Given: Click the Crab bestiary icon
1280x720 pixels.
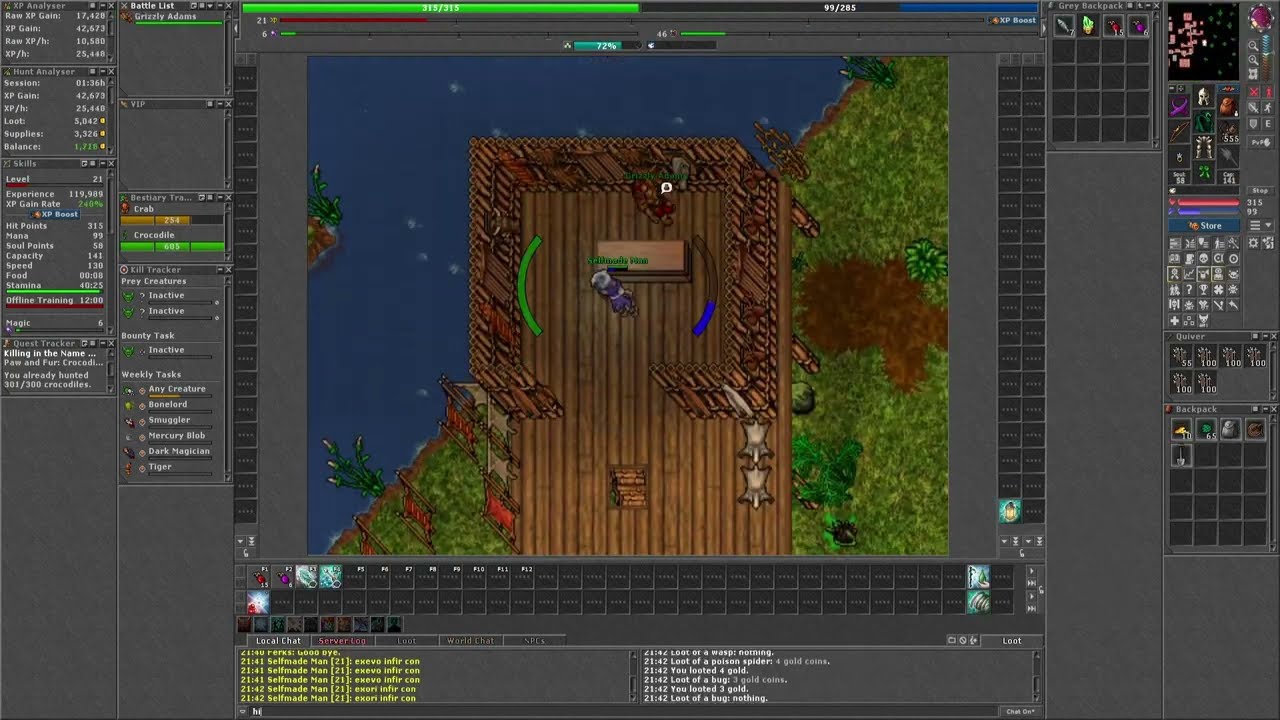Looking at the screenshot, I should (126, 209).
